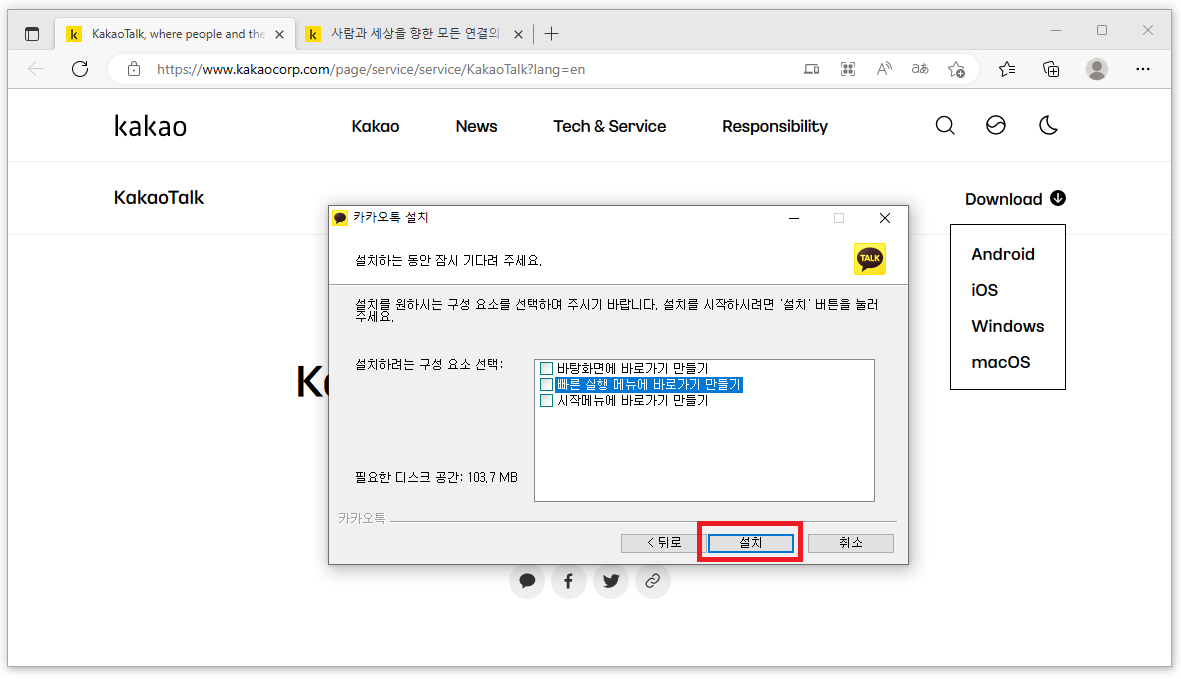Refresh the page with reload icon

[x=80, y=69]
